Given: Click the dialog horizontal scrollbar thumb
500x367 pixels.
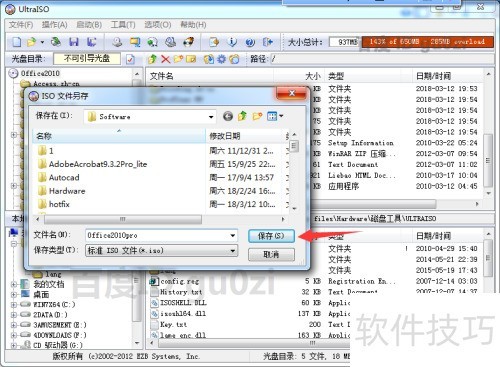Looking at the screenshot, I should pos(123,219).
